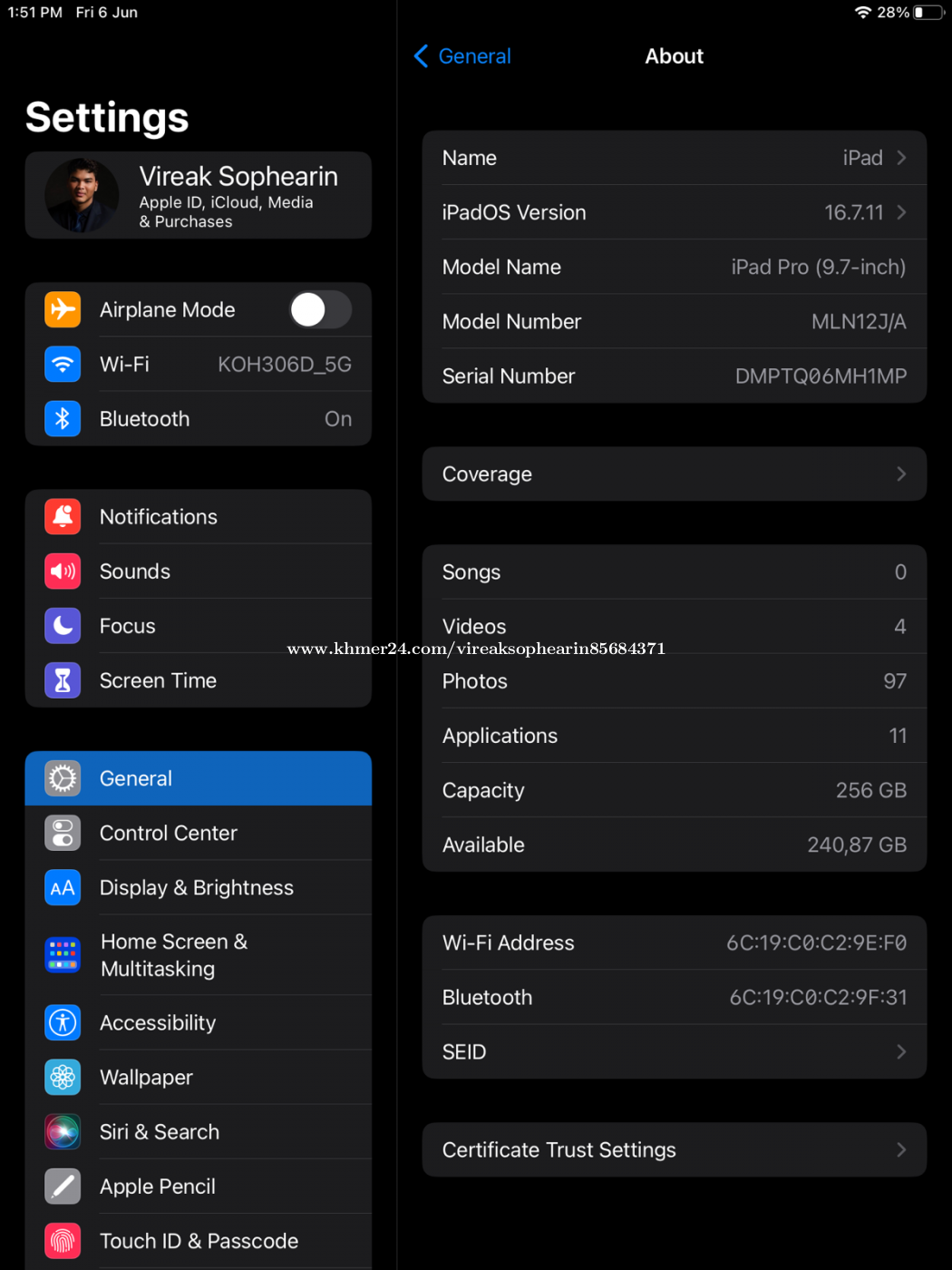Tap the Apple Pencil icon
The height and width of the screenshot is (1270, 952).
pos(63,1186)
